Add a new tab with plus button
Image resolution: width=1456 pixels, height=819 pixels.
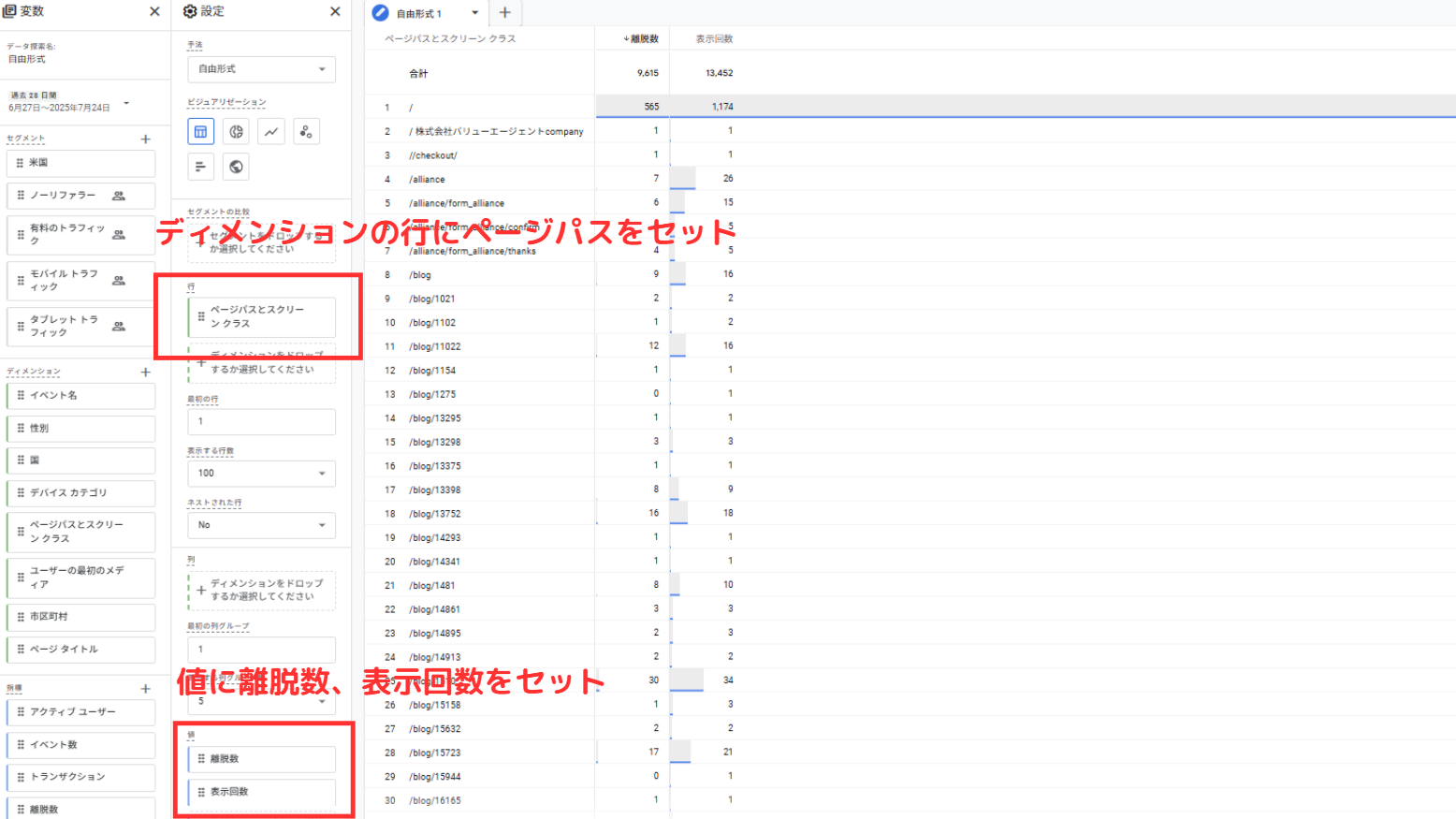pyautogui.click(x=504, y=12)
